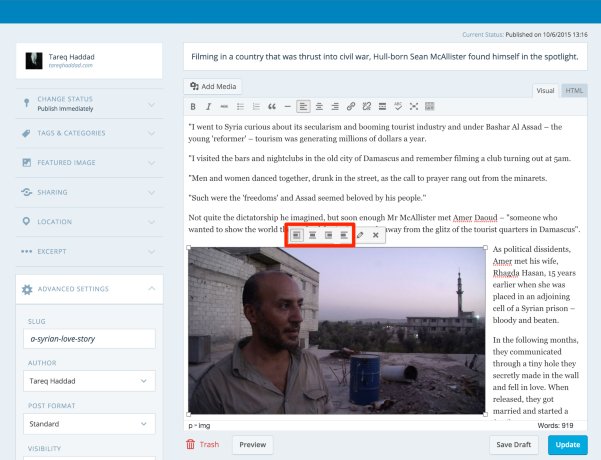Click the Add Media button
601x460 pixels.
click(x=213, y=87)
